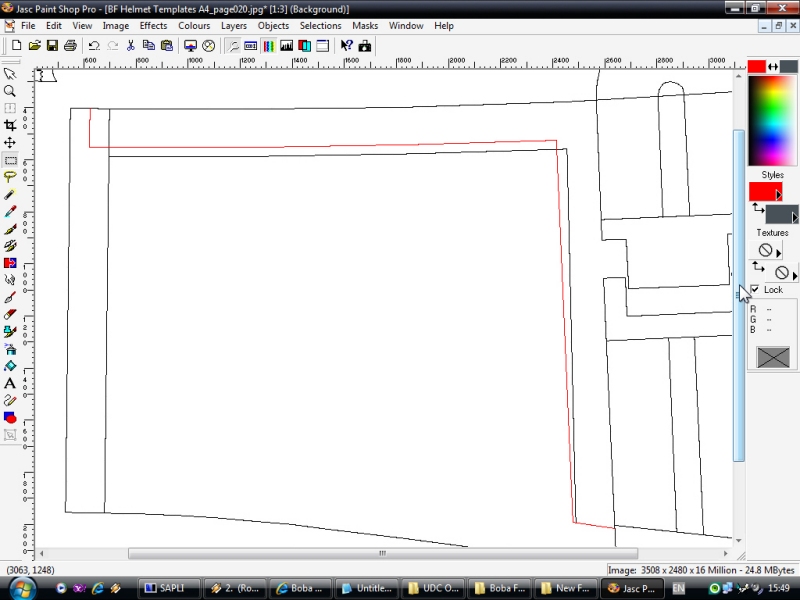Switch to SAPLI taskbar window
This screenshot has height=600, width=800.
169,588
